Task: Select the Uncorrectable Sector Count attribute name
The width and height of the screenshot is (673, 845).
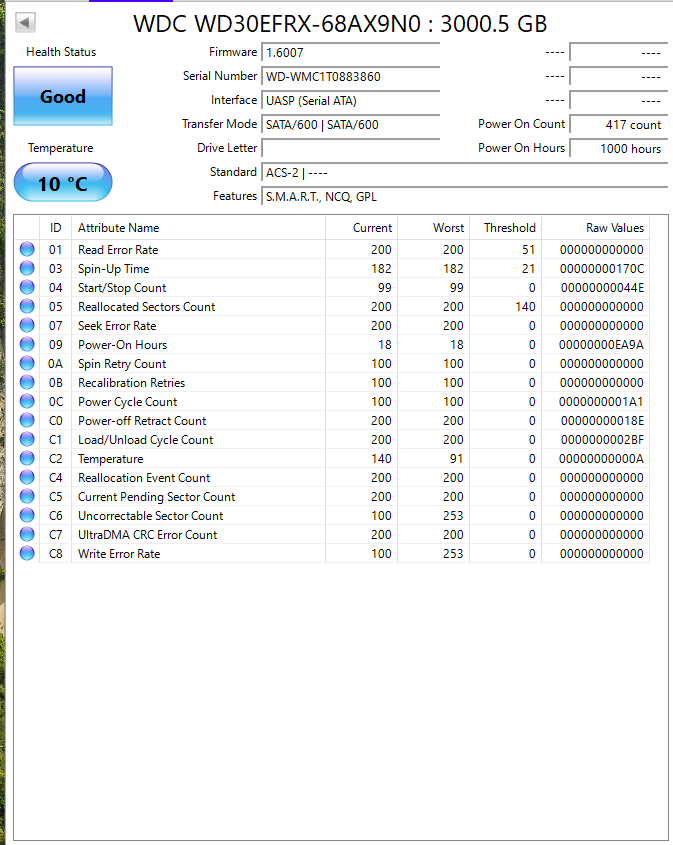Action: click(150, 516)
